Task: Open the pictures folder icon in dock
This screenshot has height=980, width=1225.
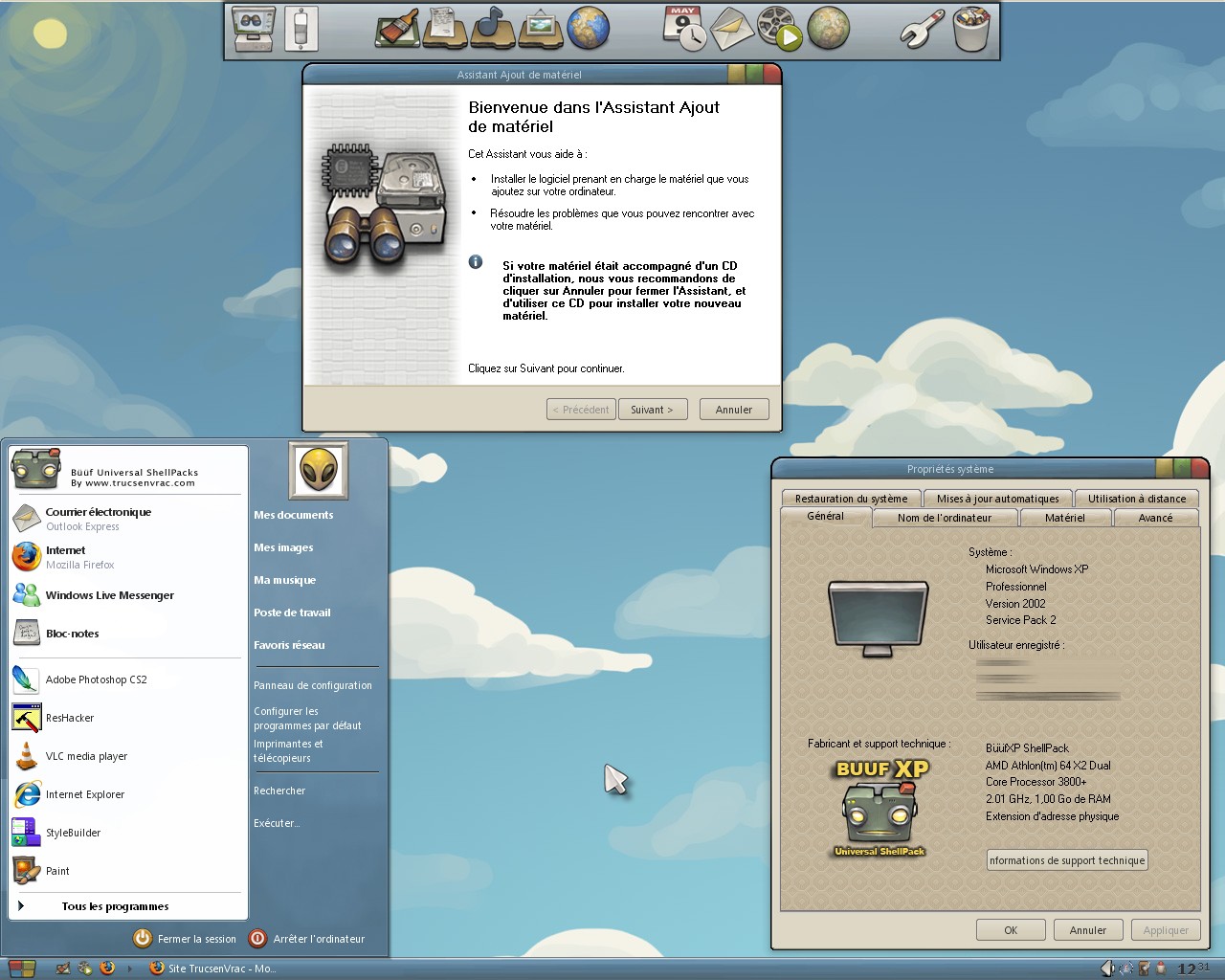Action: 541,29
